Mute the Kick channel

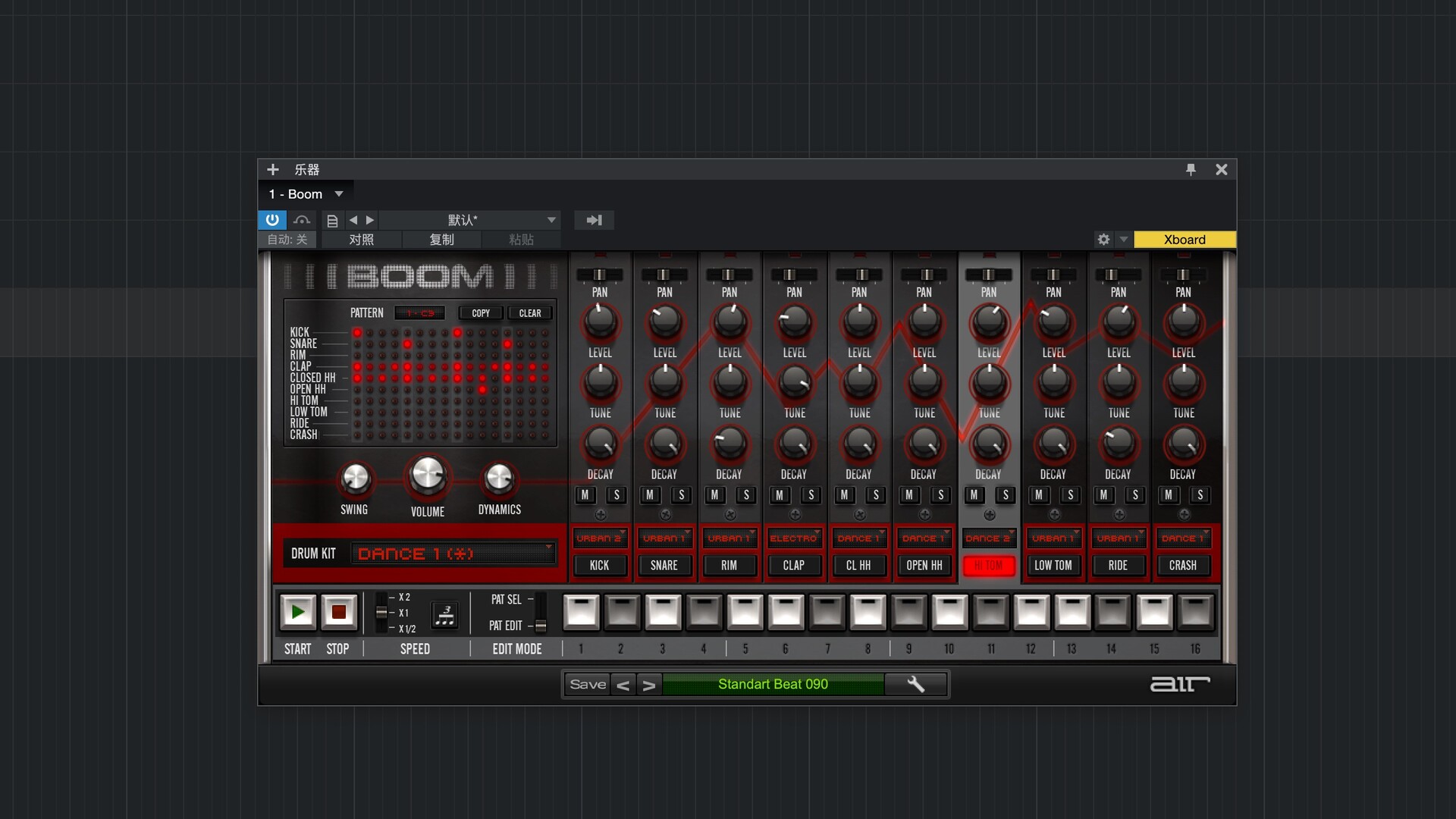click(585, 495)
